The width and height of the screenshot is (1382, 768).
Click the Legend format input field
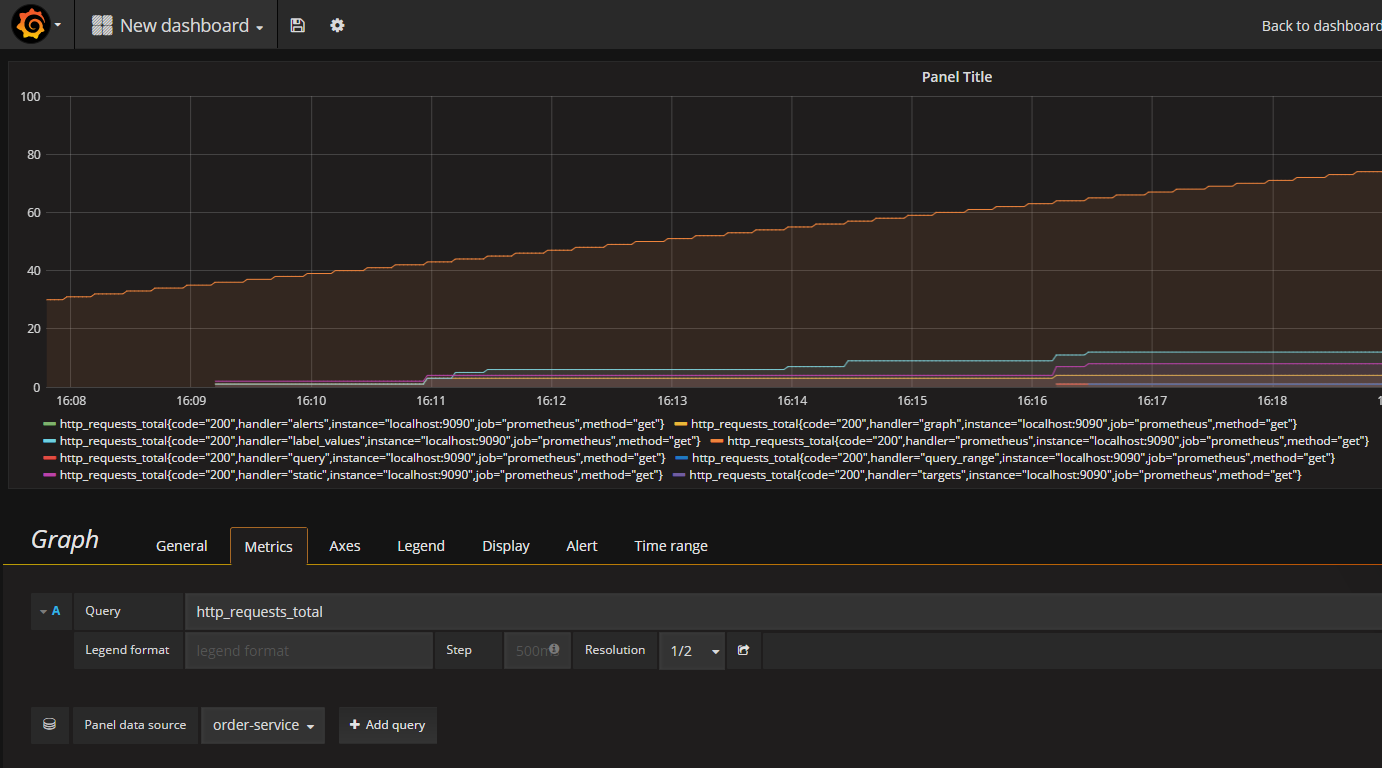coord(309,650)
